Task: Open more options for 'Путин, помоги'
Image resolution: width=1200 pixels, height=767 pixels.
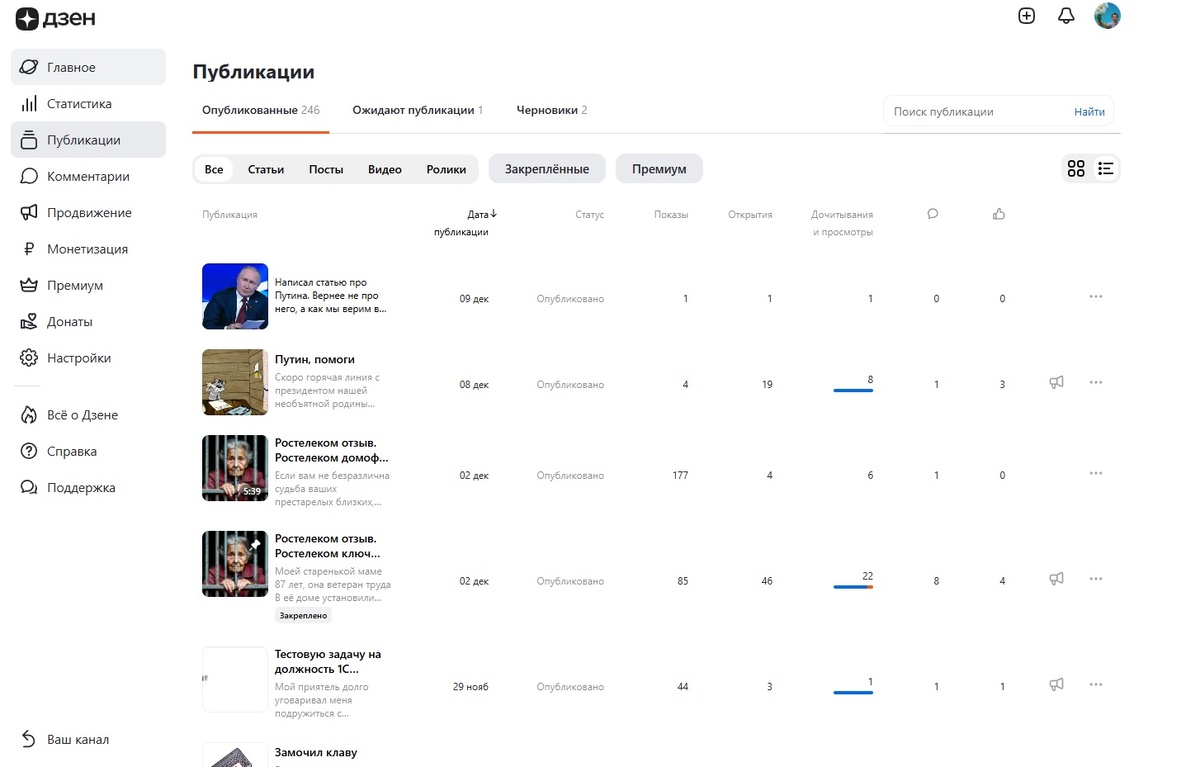Action: pos(1096,383)
